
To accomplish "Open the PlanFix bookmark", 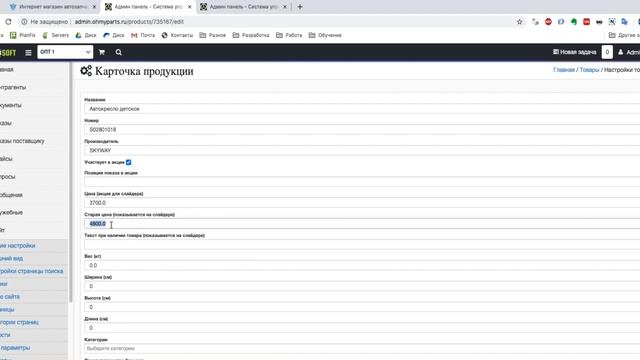I will point(22,36).
